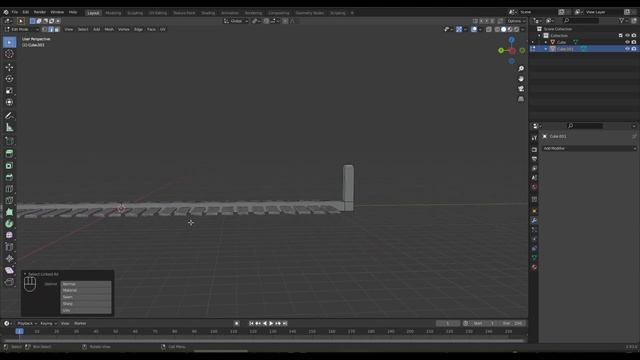Select the Poly Build tool
The height and width of the screenshot is (360, 640).
point(9,212)
